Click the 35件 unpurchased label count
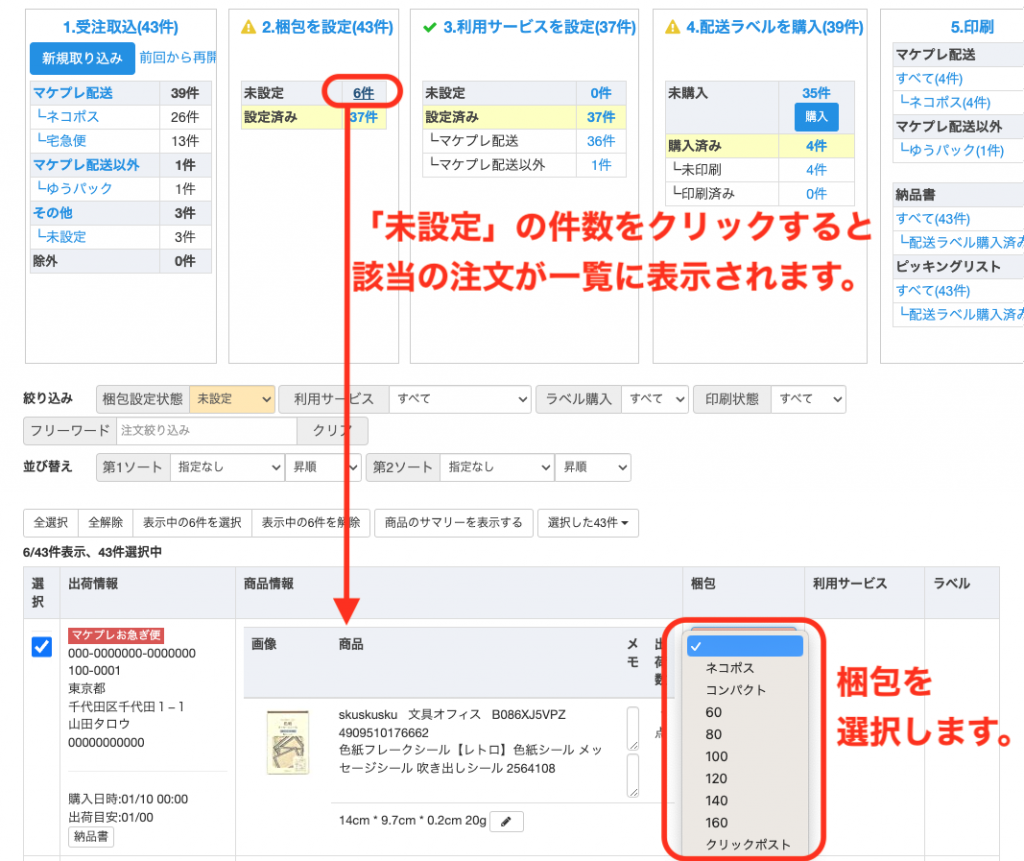 (816, 93)
